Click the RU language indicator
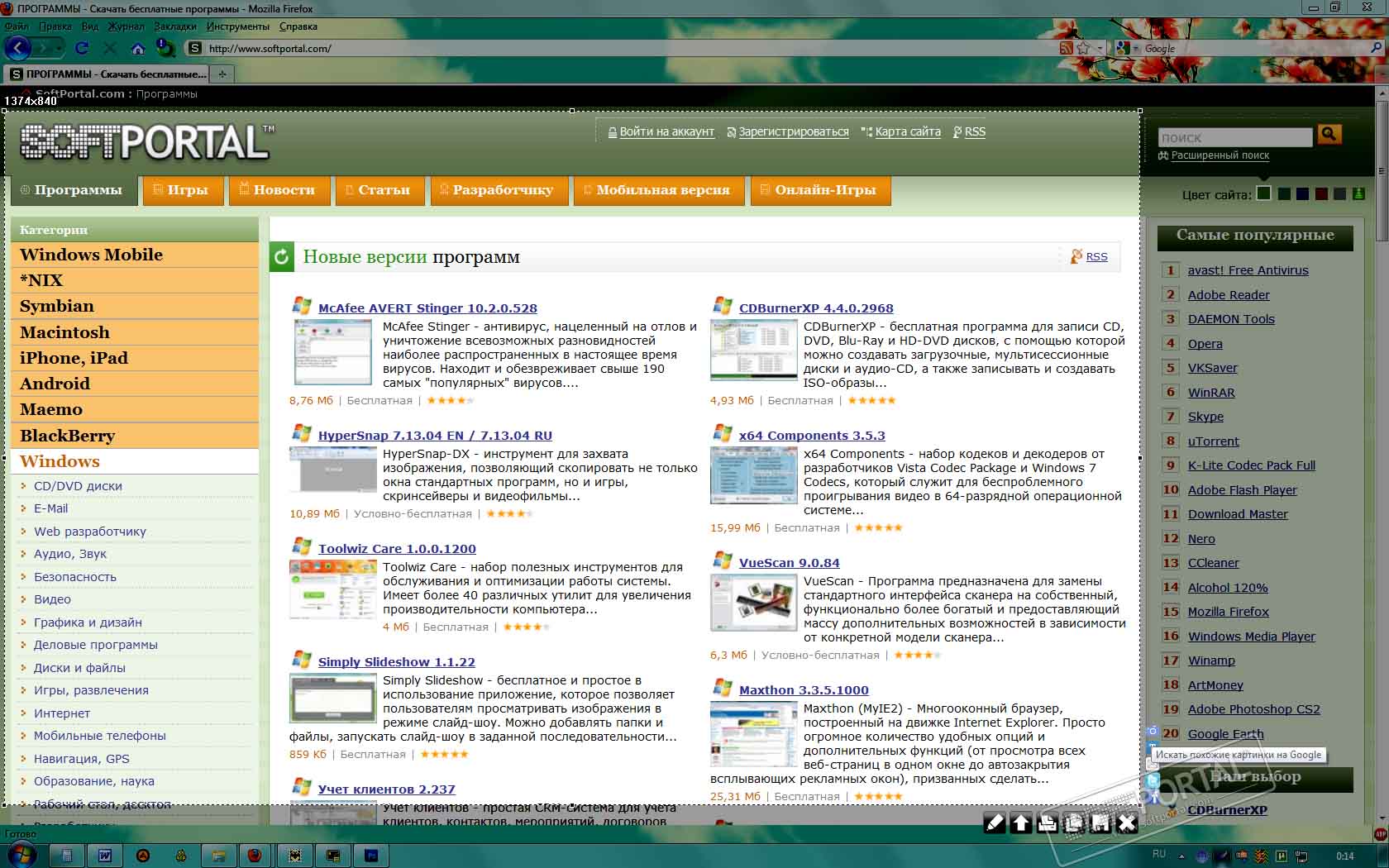The image size is (1389, 868). click(x=1159, y=855)
